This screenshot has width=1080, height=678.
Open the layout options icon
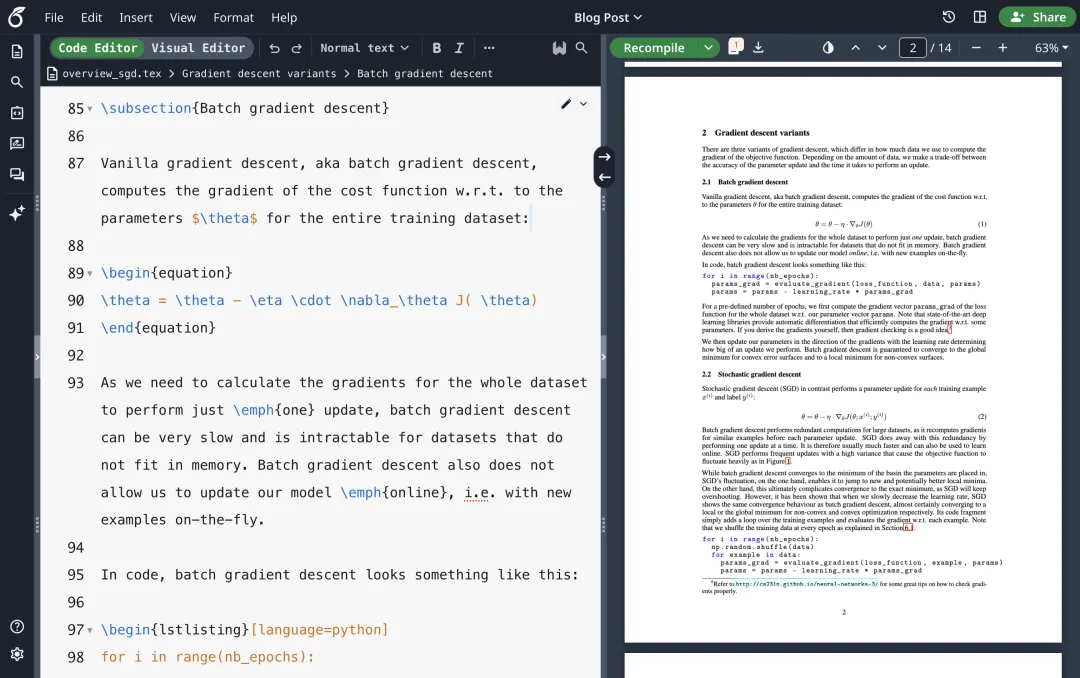point(979,17)
